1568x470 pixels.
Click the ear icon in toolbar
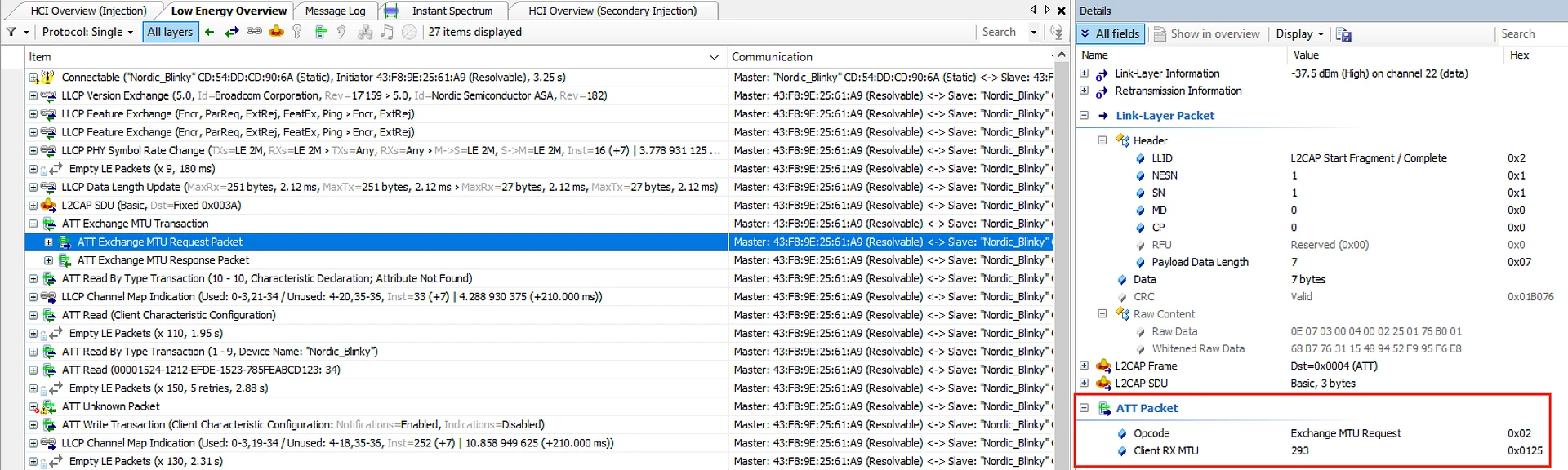tap(341, 32)
